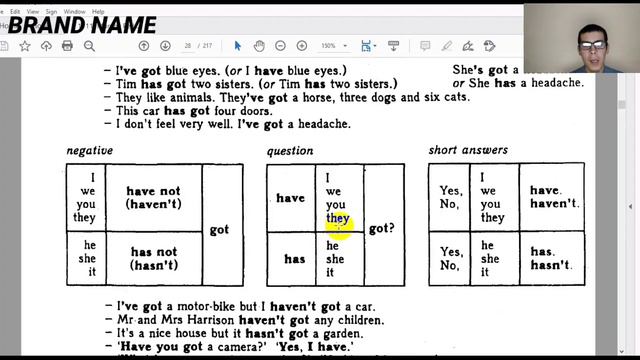Screen dimensions: 640x360
Task: Click the highlighted word 'they' in question table
Action: pos(338,218)
